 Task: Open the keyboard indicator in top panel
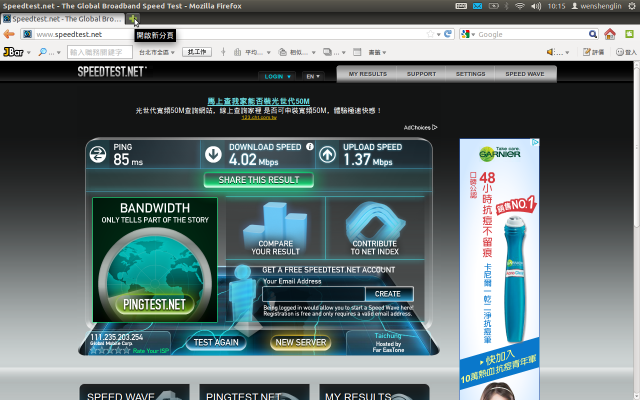[x=461, y=6]
